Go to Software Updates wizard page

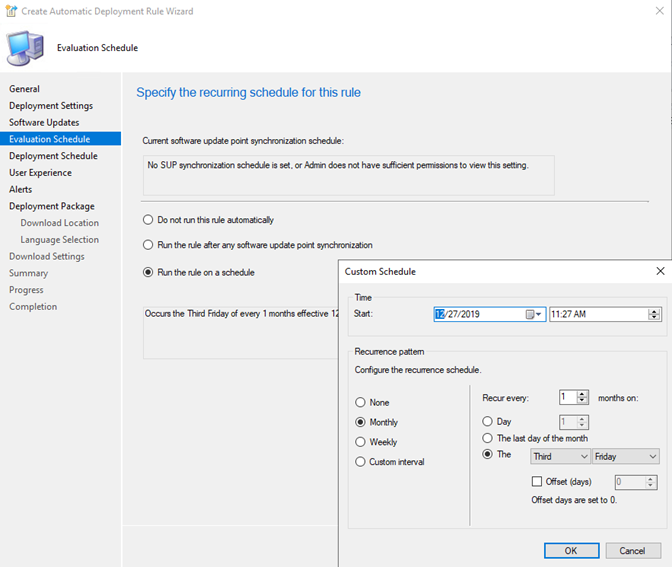point(44,122)
